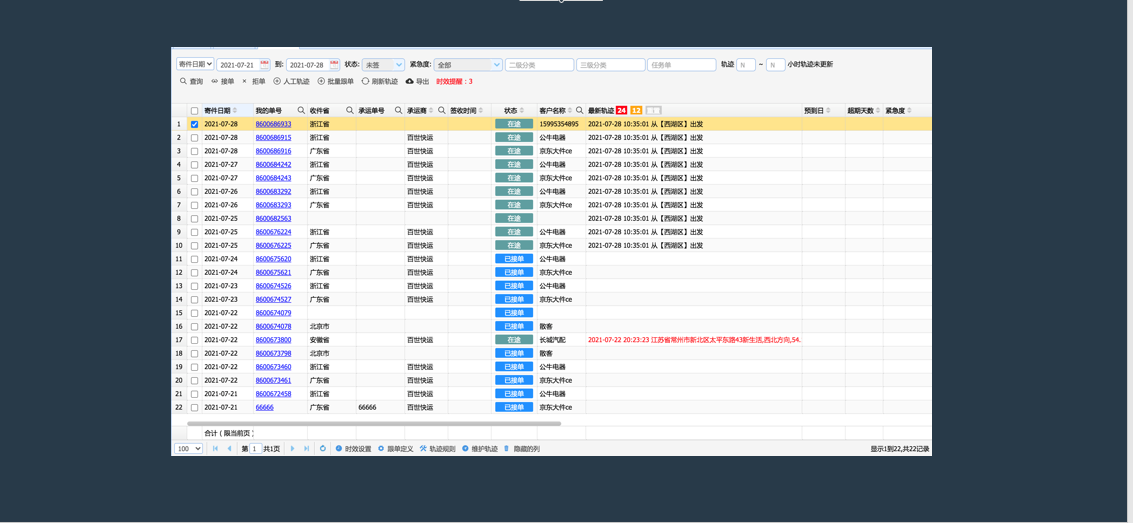Click the 批量跟单 button
This screenshot has height=523, width=1133.
tap(336, 82)
